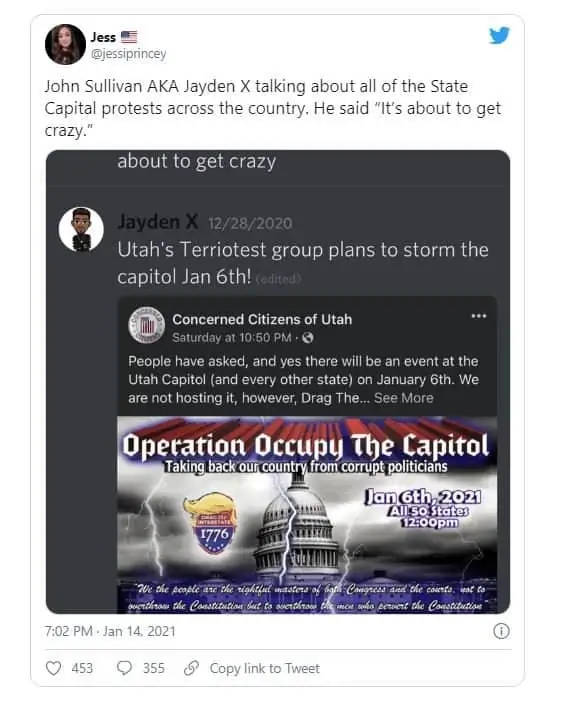Image resolution: width=578 pixels, height=701 pixels.
Task: Click the Saturday at 10:50 PM timestamp
Action: point(232,338)
